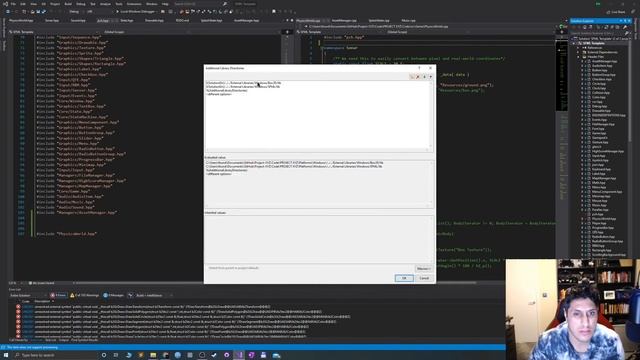The height and width of the screenshot is (360, 640).
Task: Close the Additional Library Directories dialog
Action: tap(430, 68)
